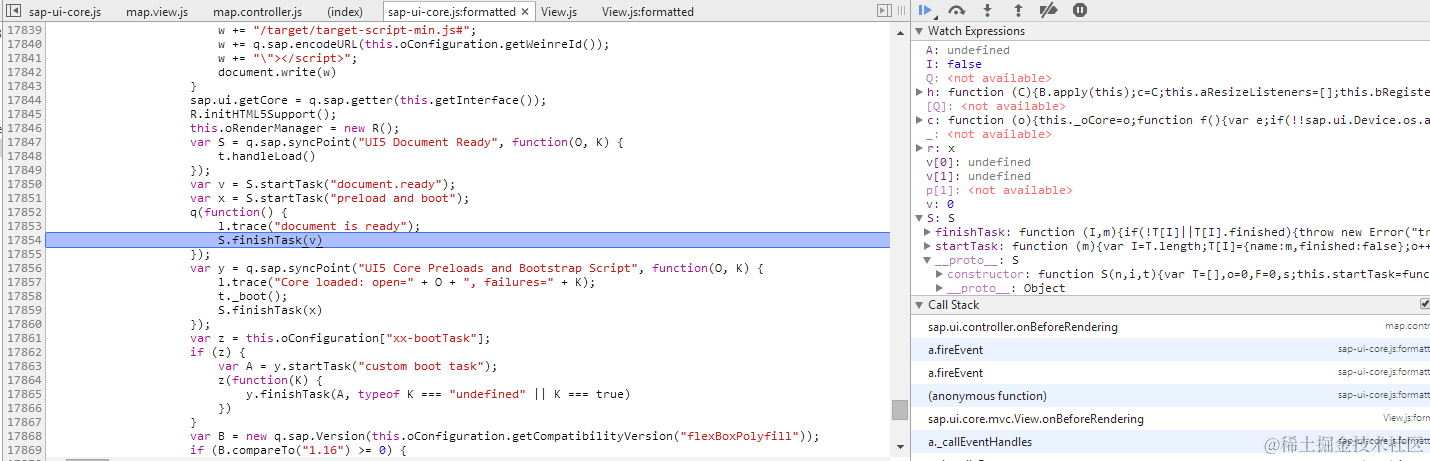
Task: Show the file navigator panel
Action: pyautogui.click(x=11, y=11)
